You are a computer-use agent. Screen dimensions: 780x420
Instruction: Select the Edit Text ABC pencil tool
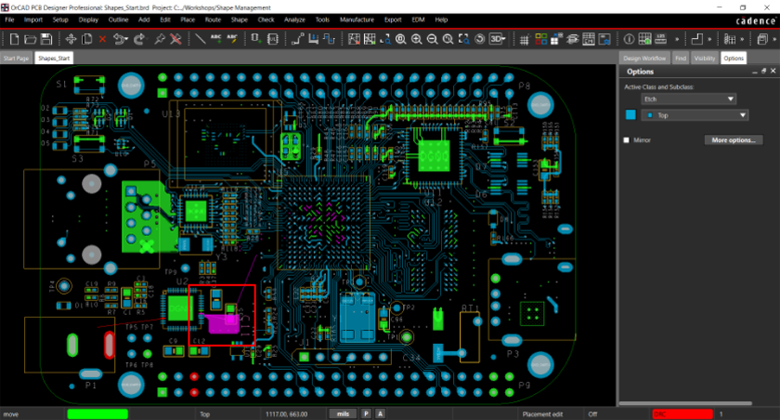pos(232,39)
